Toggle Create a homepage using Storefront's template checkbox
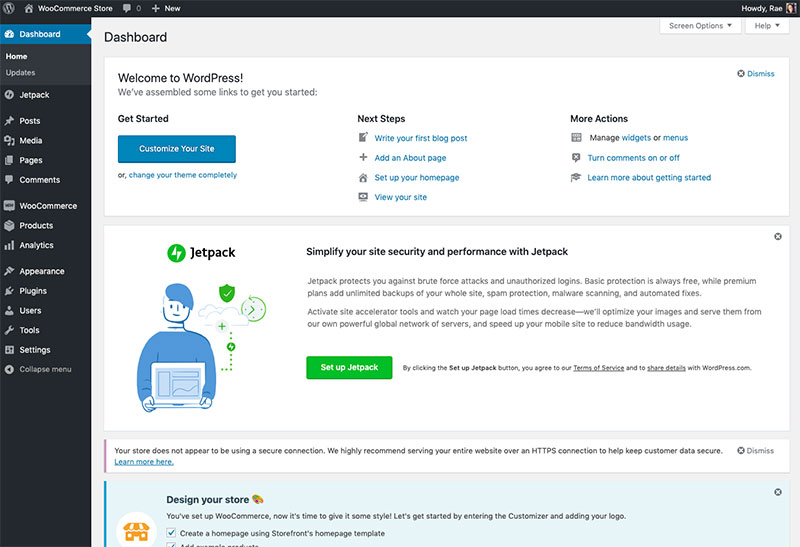 [x=171, y=533]
